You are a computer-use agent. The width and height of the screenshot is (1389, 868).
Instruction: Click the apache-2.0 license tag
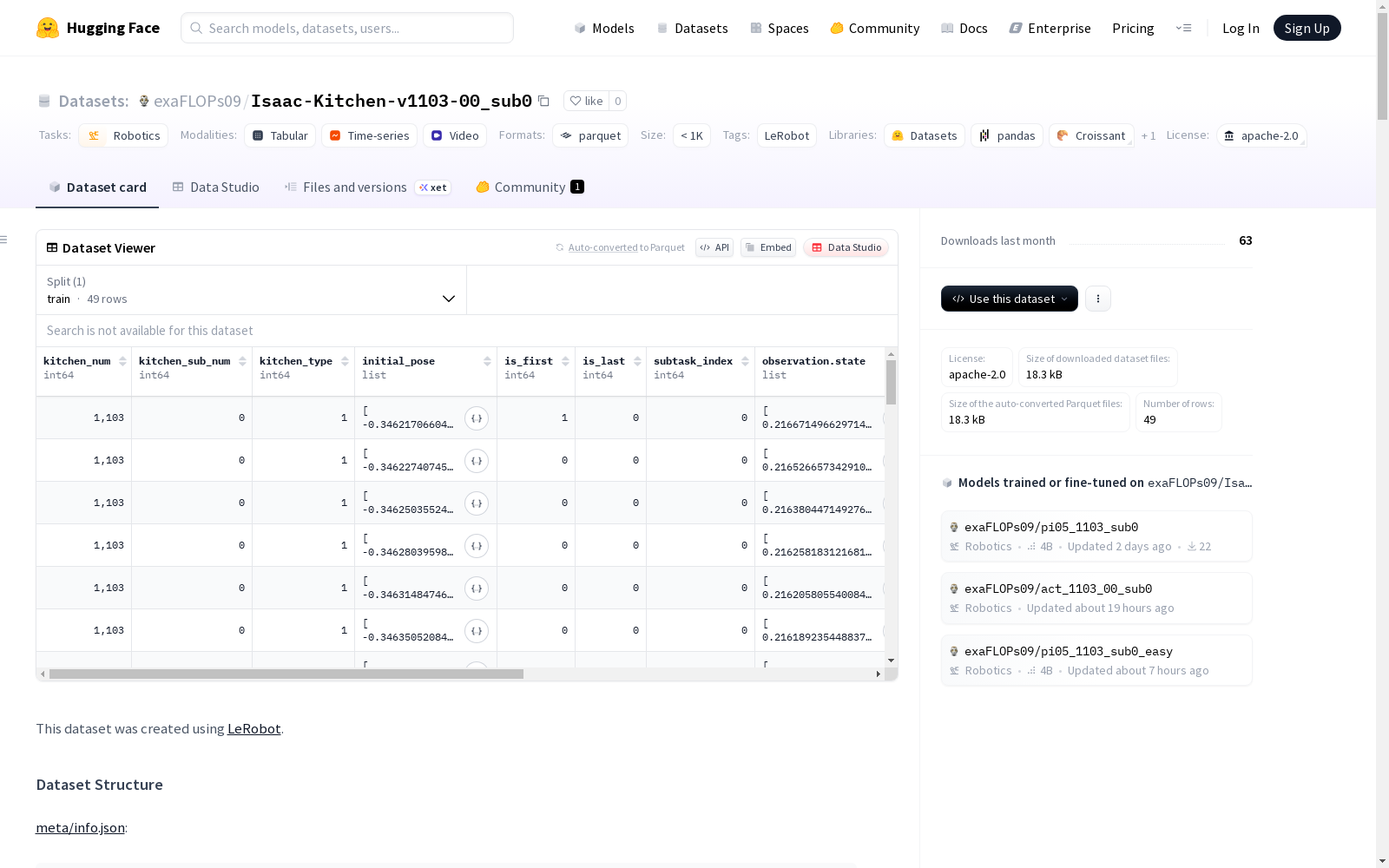[1261, 135]
